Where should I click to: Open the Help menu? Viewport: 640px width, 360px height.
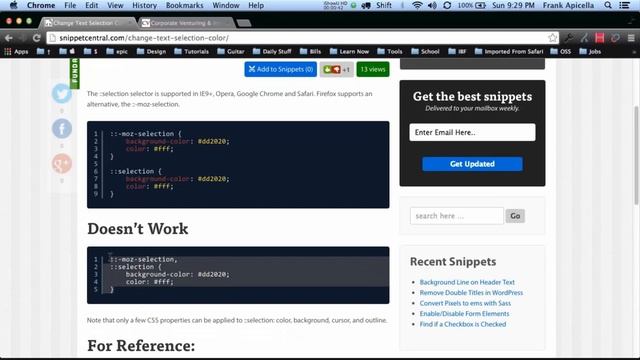pos(256,5)
